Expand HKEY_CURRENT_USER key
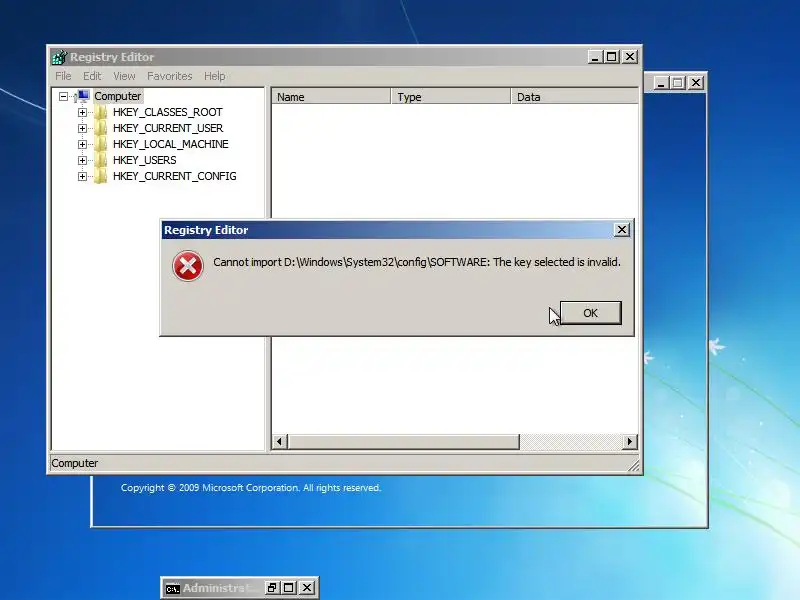800x600 pixels. point(82,128)
